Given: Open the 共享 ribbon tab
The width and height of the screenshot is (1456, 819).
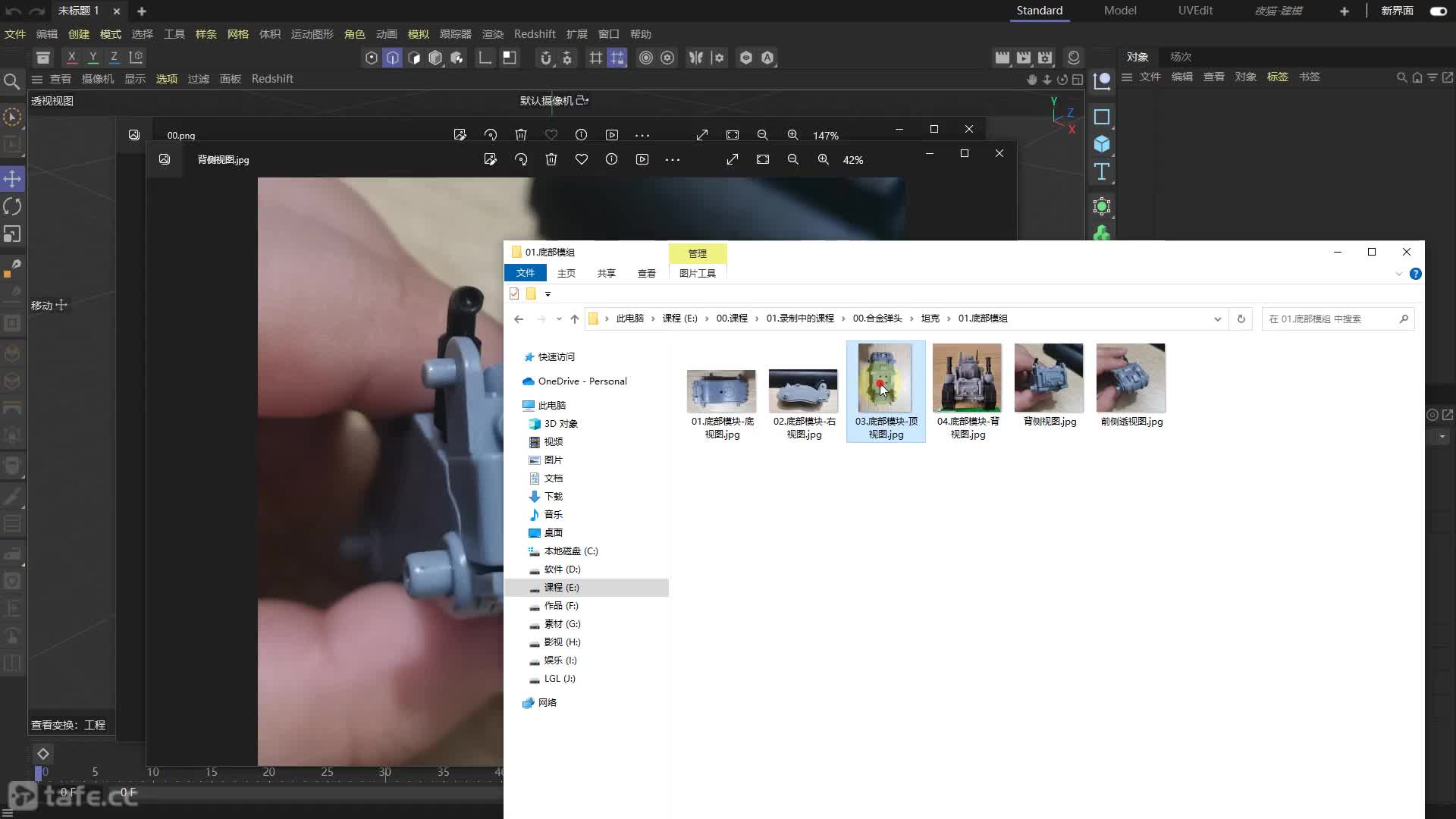Looking at the screenshot, I should click(x=607, y=273).
